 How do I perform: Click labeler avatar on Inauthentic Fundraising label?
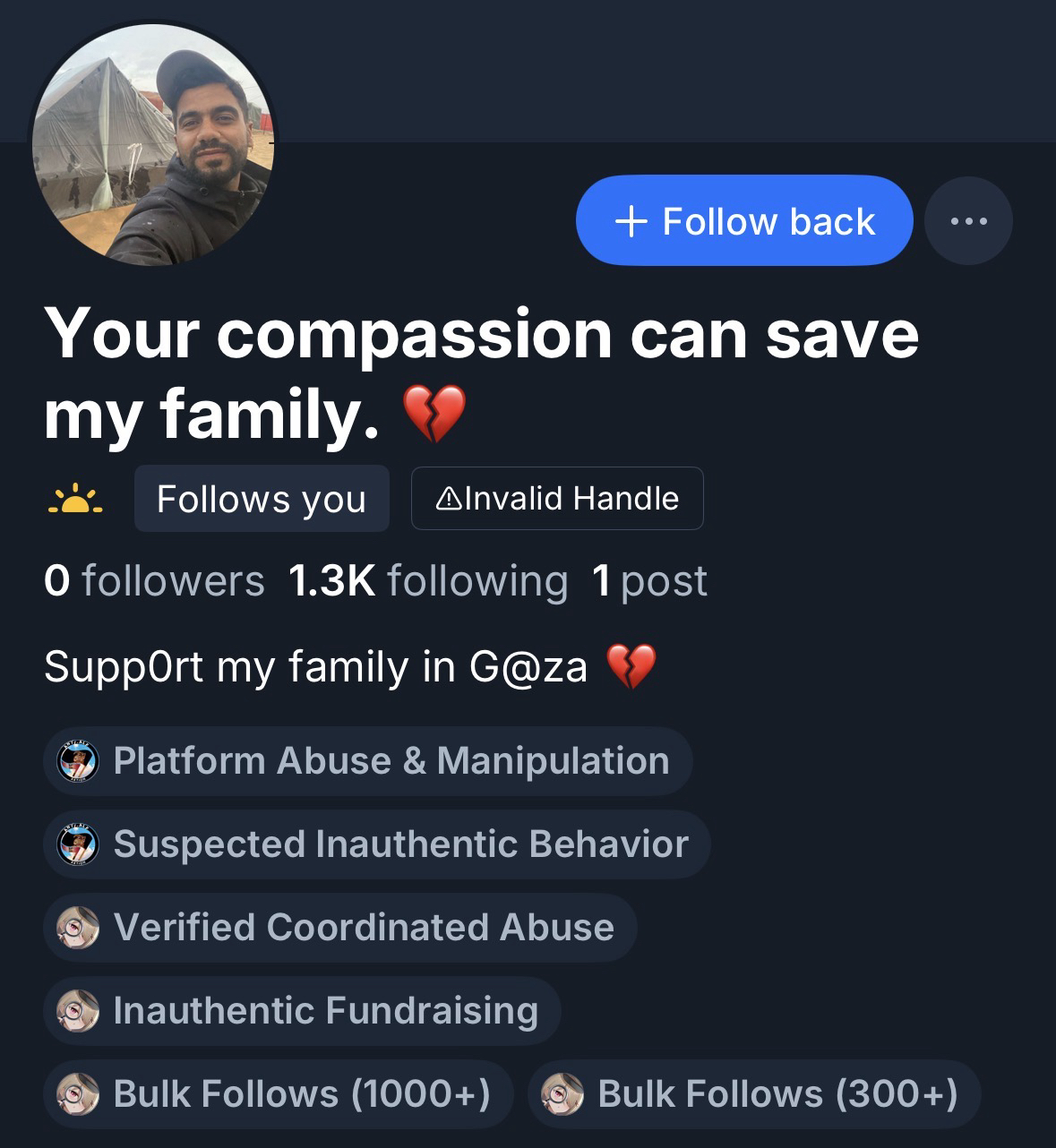(77, 1011)
